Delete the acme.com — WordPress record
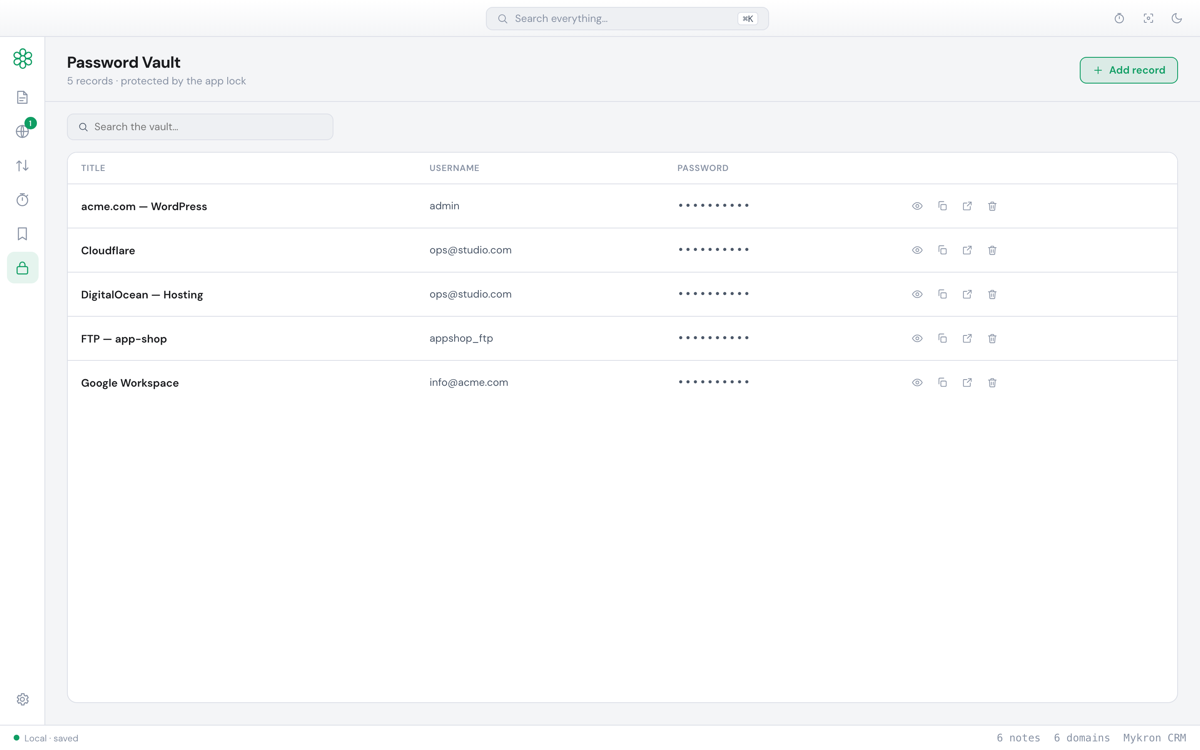This screenshot has height=750, width=1200. point(992,206)
